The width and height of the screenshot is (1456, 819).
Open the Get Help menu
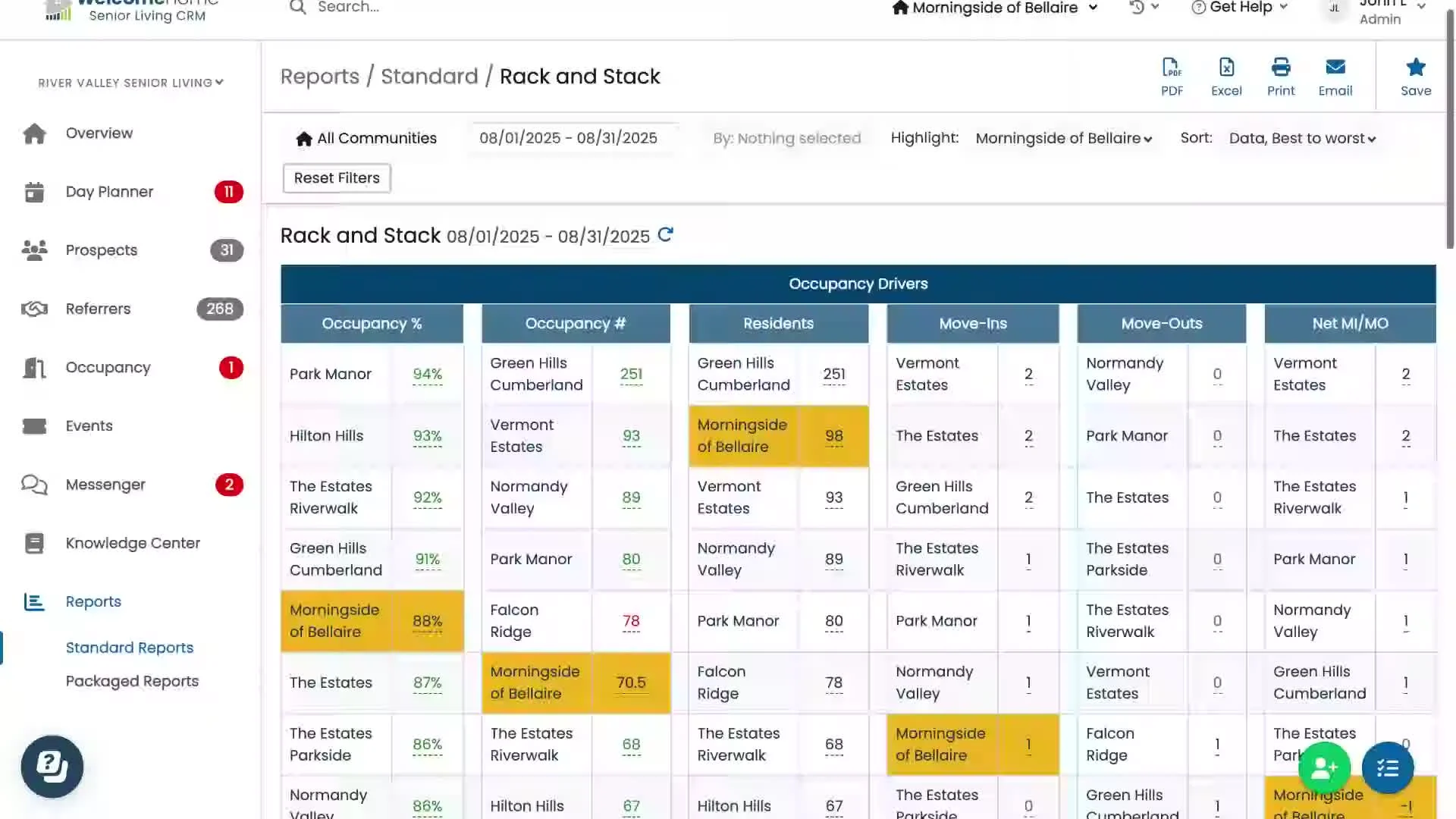[1240, 8]
